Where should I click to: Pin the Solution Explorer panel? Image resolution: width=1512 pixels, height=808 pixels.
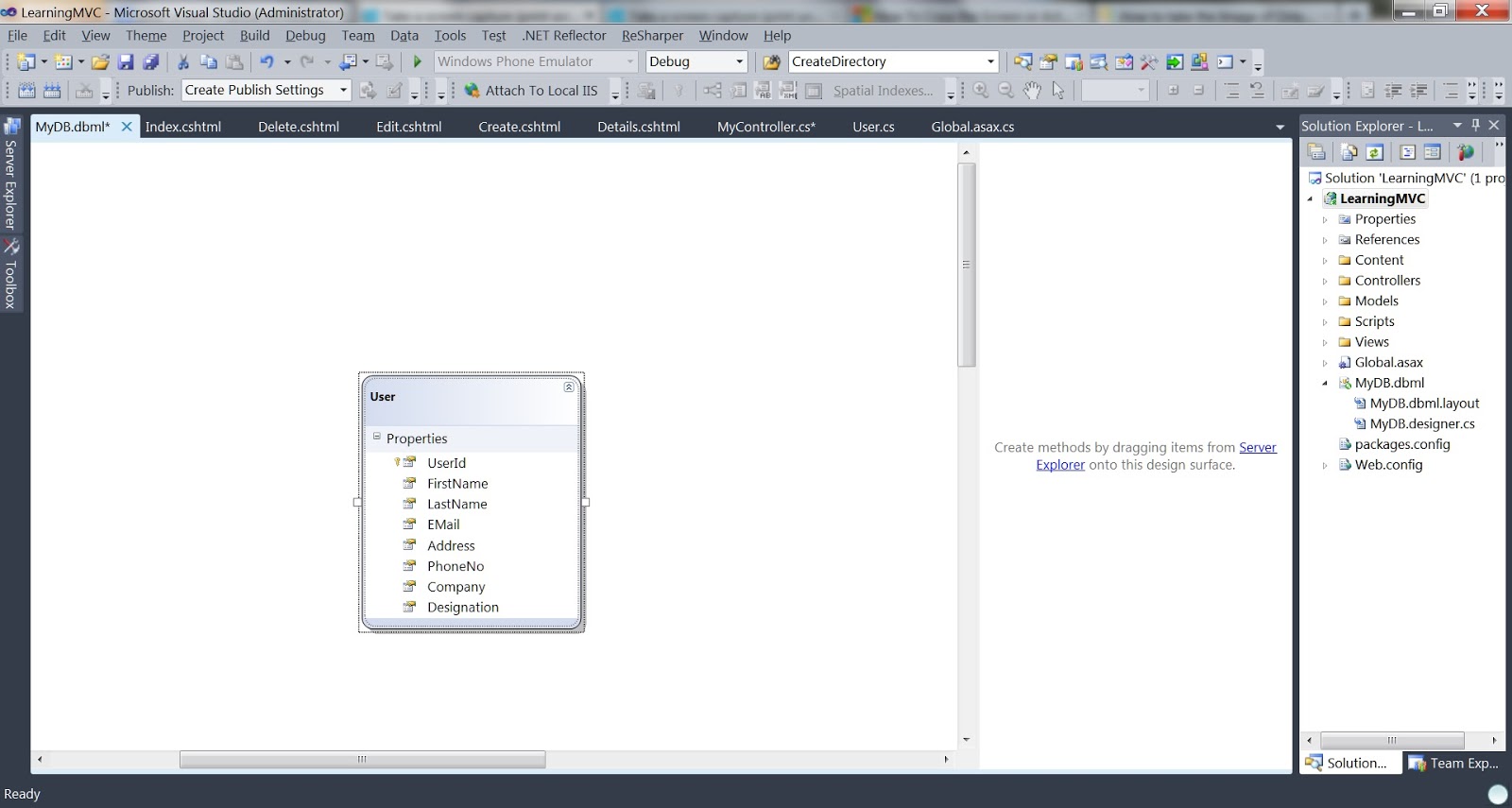click(1475, 126)
